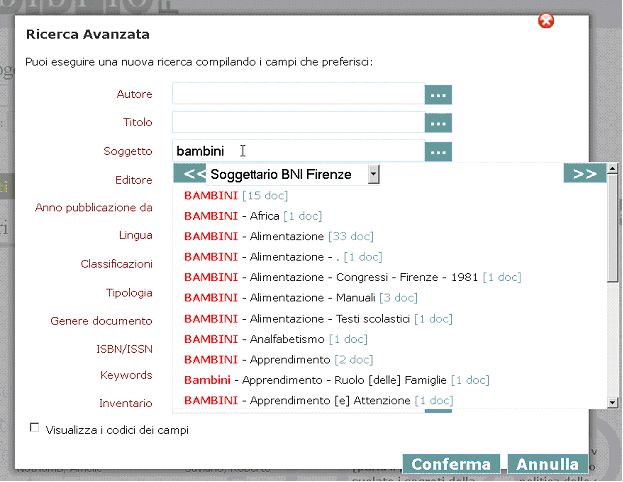The image size is (623, 482).
Task: Go to previous subject list page
Action: pos(190,174)
